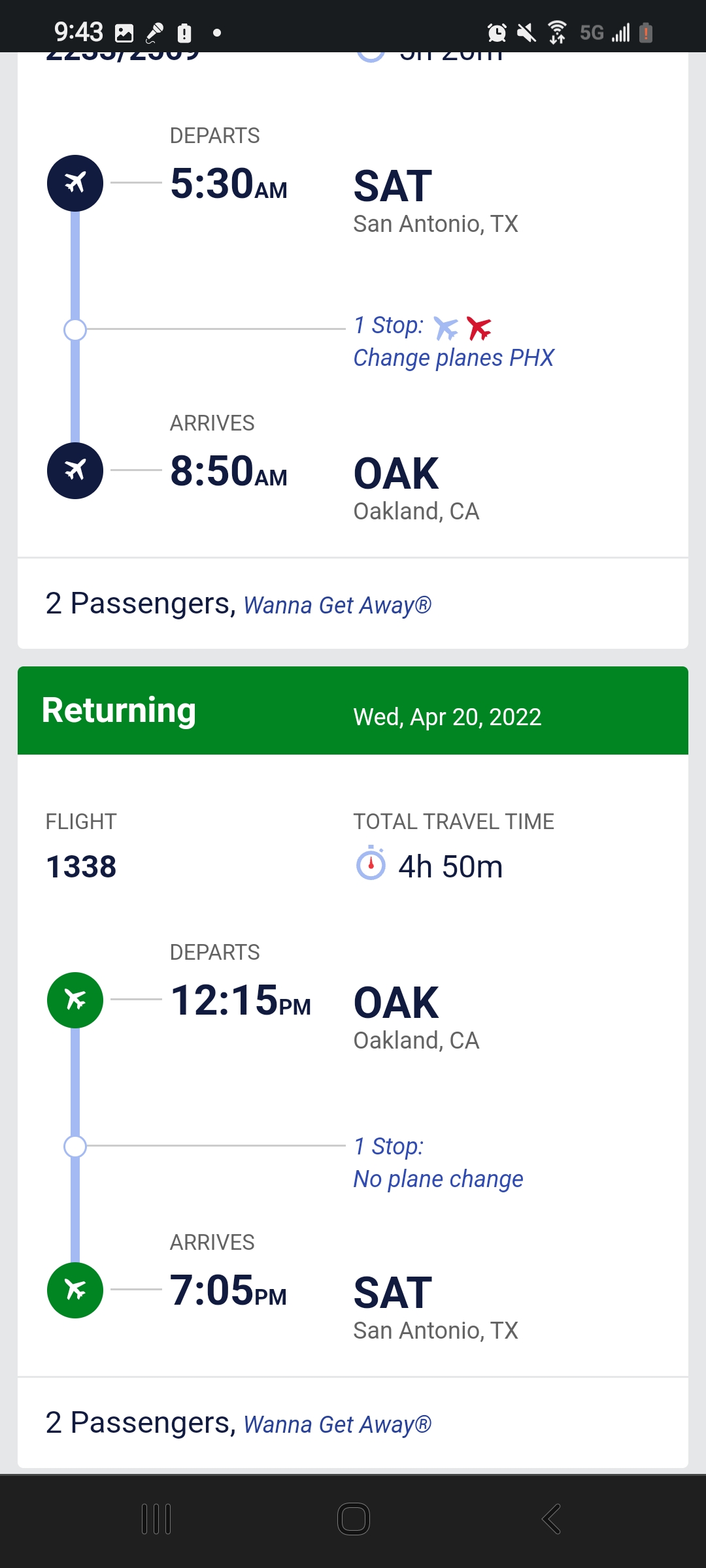The image size is (706, 1568).
Task: Tap the green OAK departure plane icon
Action: click(x=75, y=1000)
